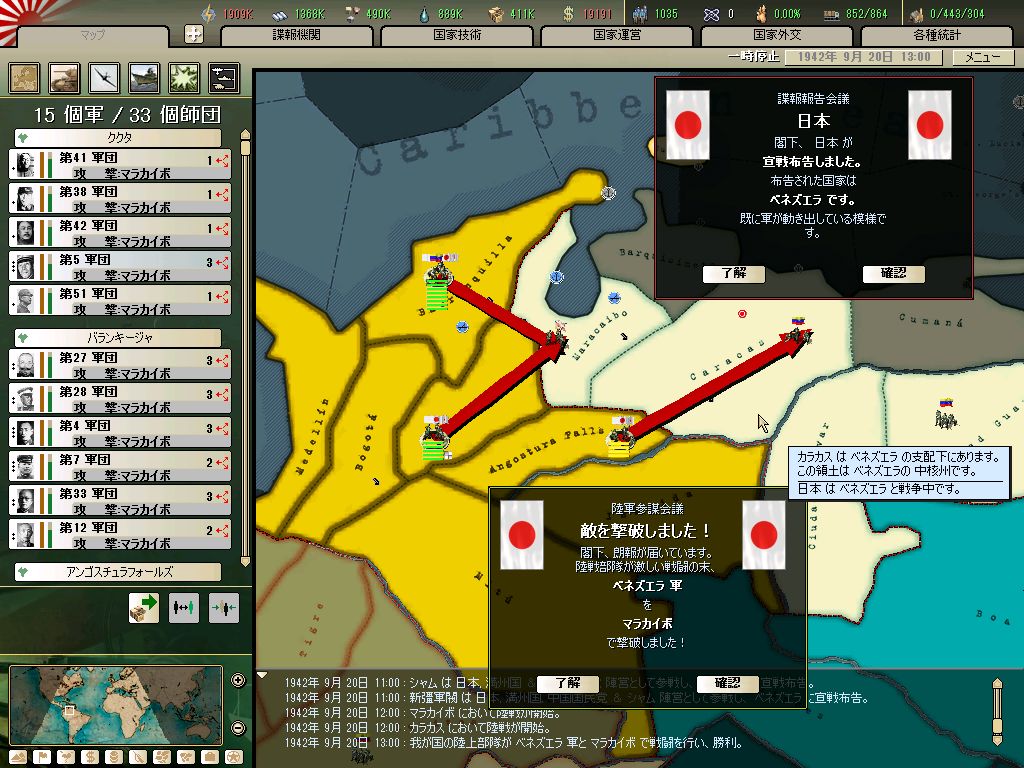The image size is (1024, 768).
Task: Expand the アンゴスチュラフォールズ group header
Action: 118,571
